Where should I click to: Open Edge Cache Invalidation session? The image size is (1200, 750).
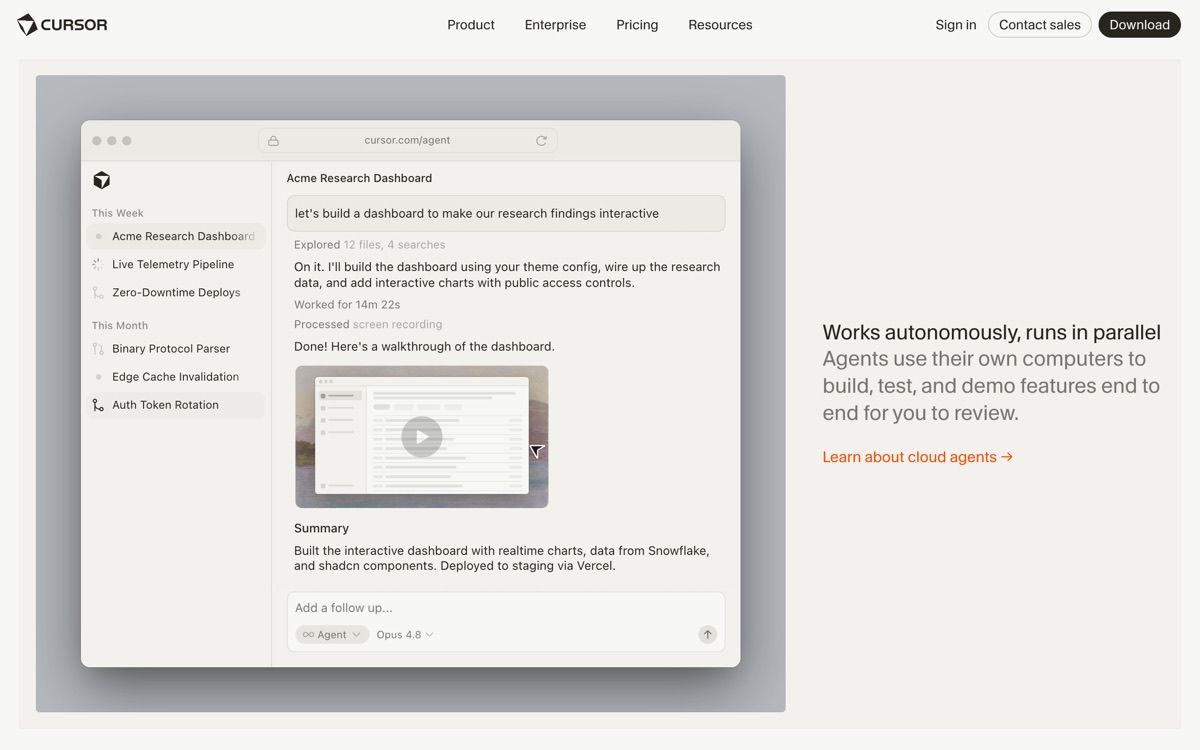[x=176, y=376]
